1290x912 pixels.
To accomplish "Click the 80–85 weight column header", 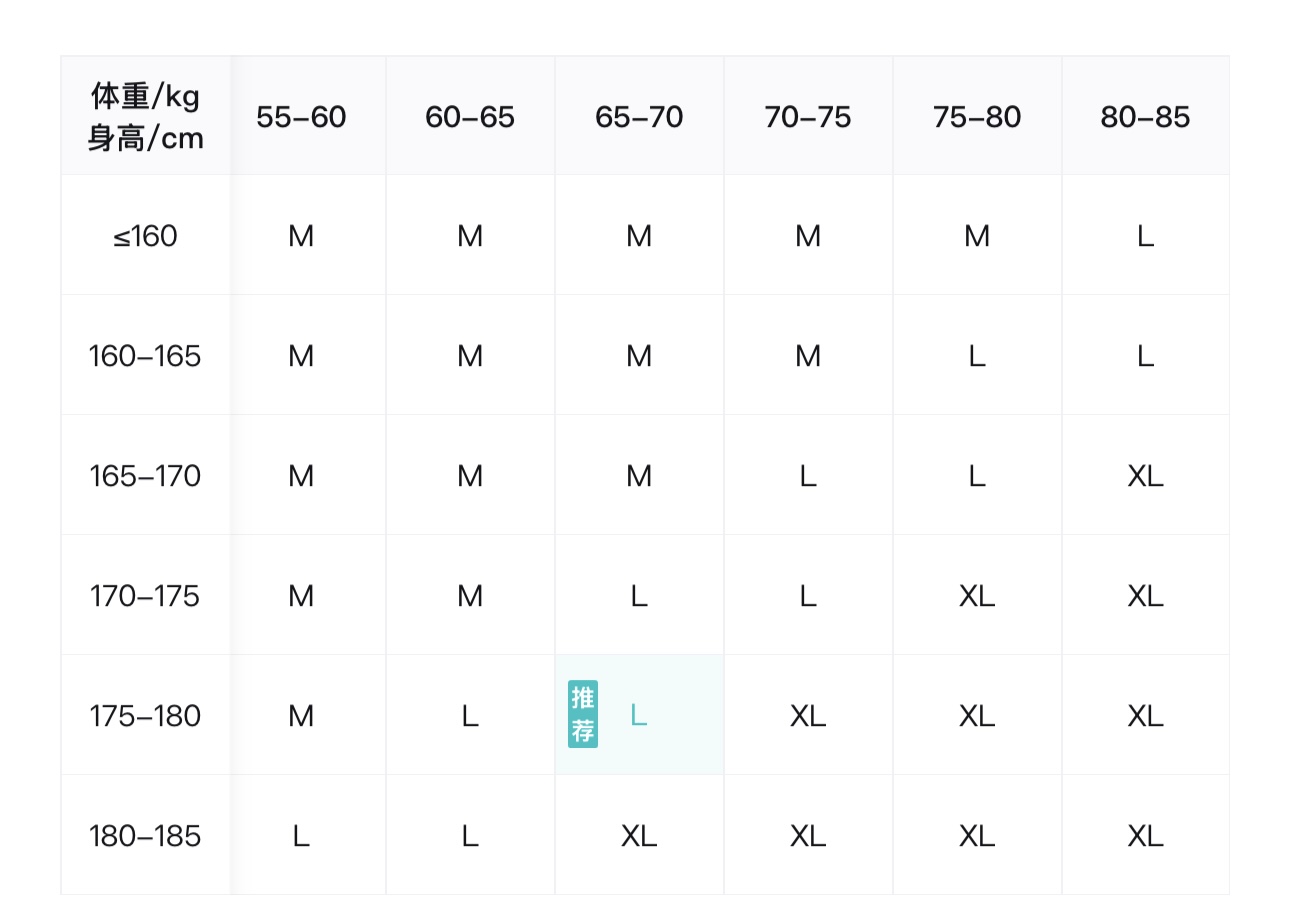I will tap(1145, 116).
